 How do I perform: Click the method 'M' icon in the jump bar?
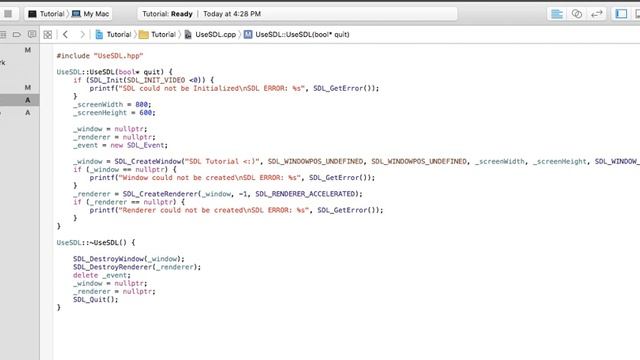click(248, 35)
